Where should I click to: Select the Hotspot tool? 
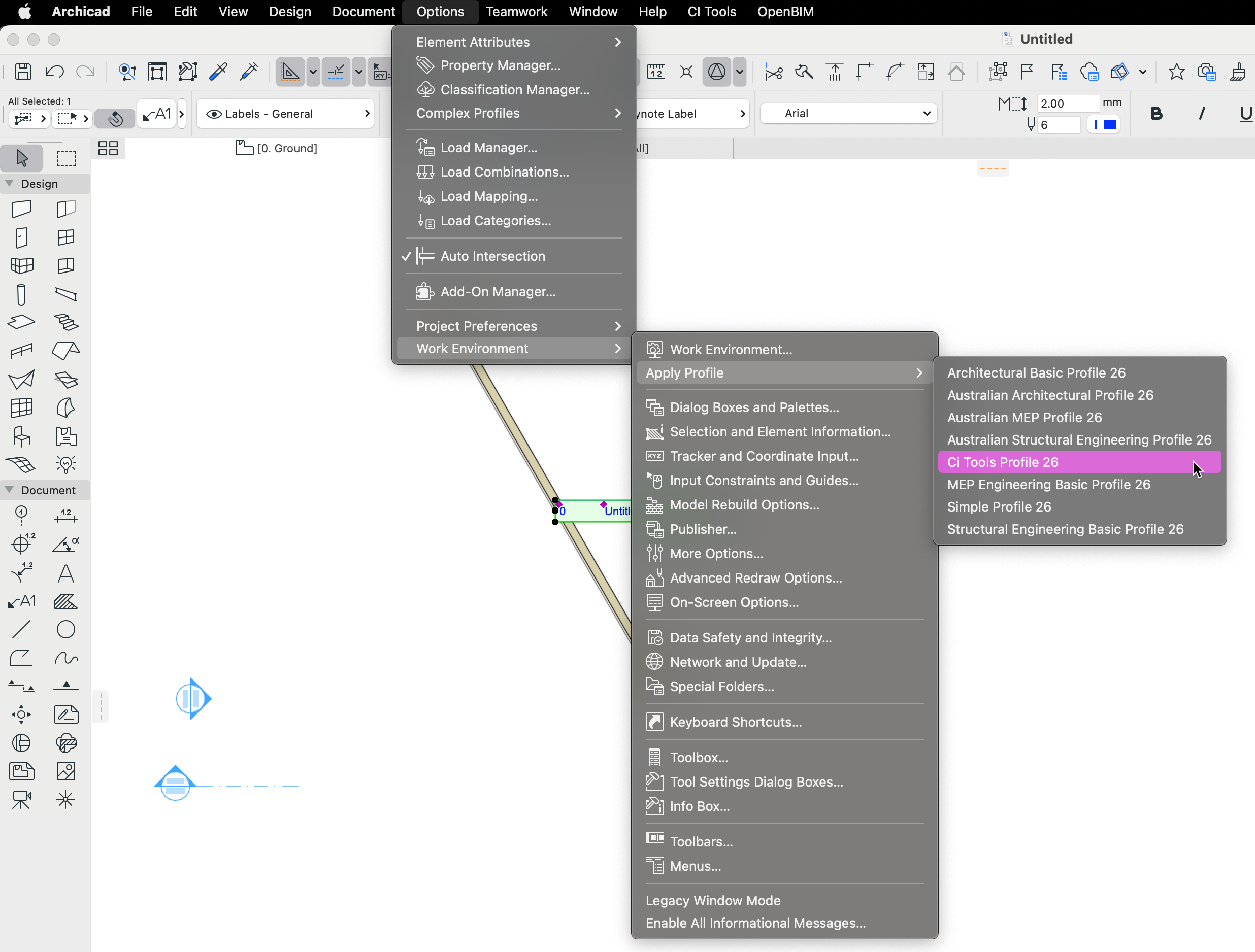(x=66, y=800)
